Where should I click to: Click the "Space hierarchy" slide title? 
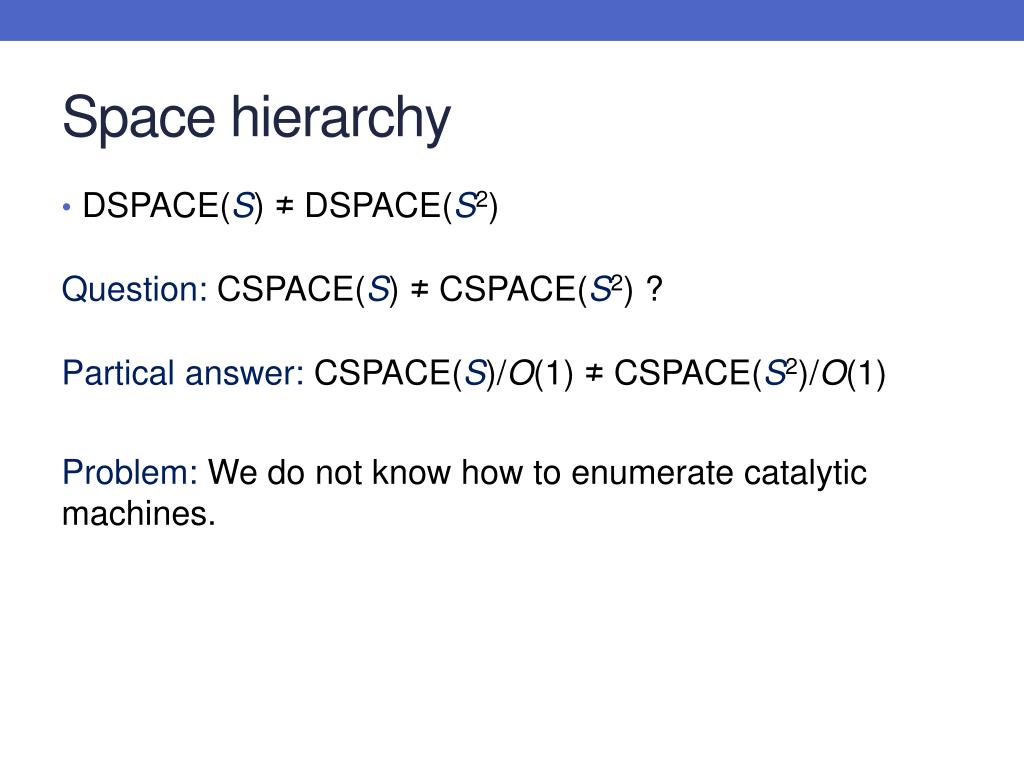(x=256, y=118)
